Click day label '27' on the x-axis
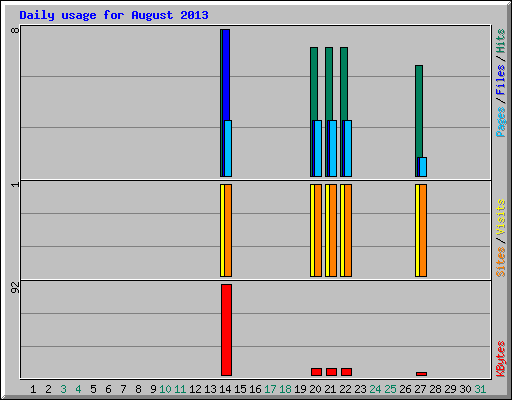Image resolution: width=512 pixels, height=400 pixels. [x=420, y=389]
